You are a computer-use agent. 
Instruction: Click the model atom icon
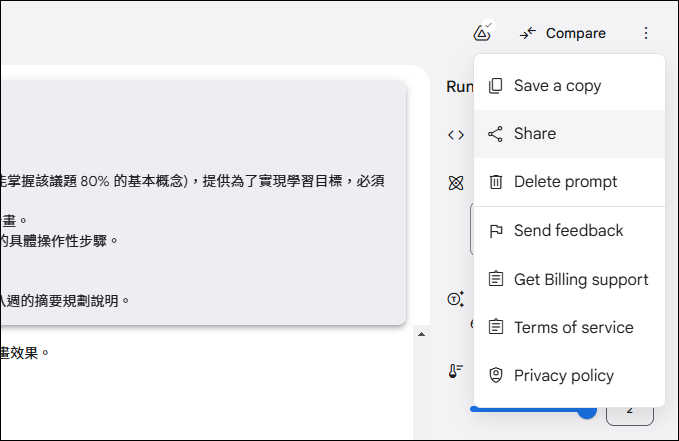pyautogui.click(x=456, y=182)
